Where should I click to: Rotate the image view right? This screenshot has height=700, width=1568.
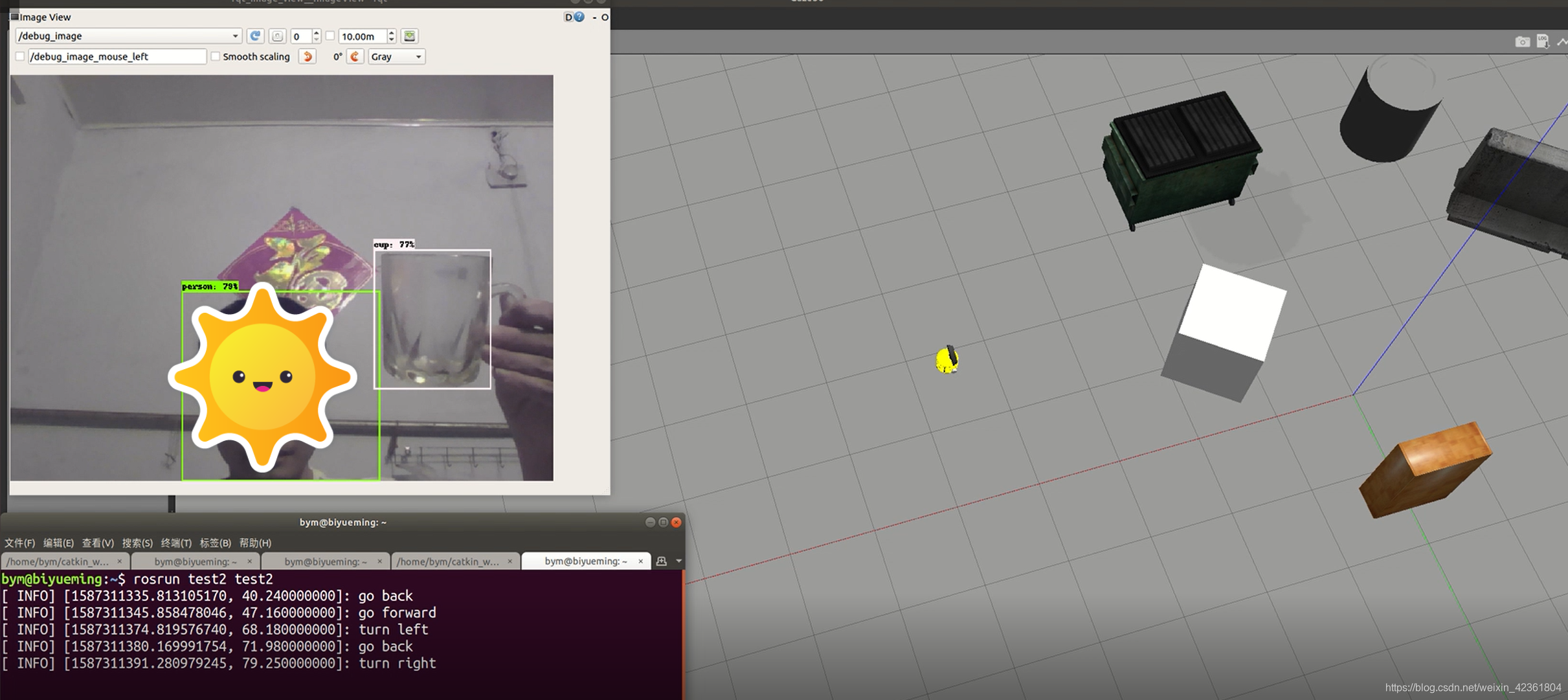click(x=355, y=57)
